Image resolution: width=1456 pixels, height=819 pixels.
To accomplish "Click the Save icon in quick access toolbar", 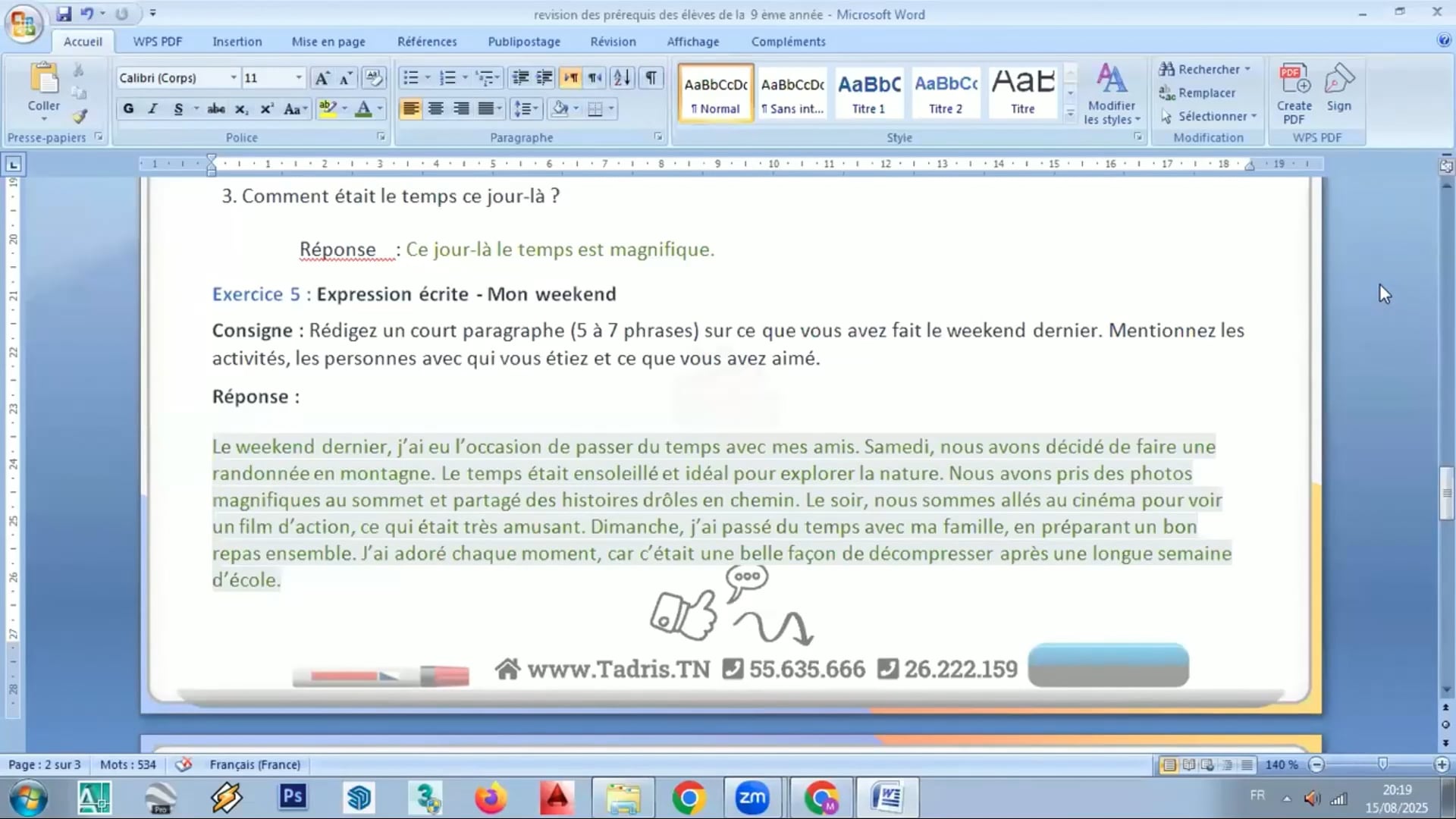I will point(64,14).
